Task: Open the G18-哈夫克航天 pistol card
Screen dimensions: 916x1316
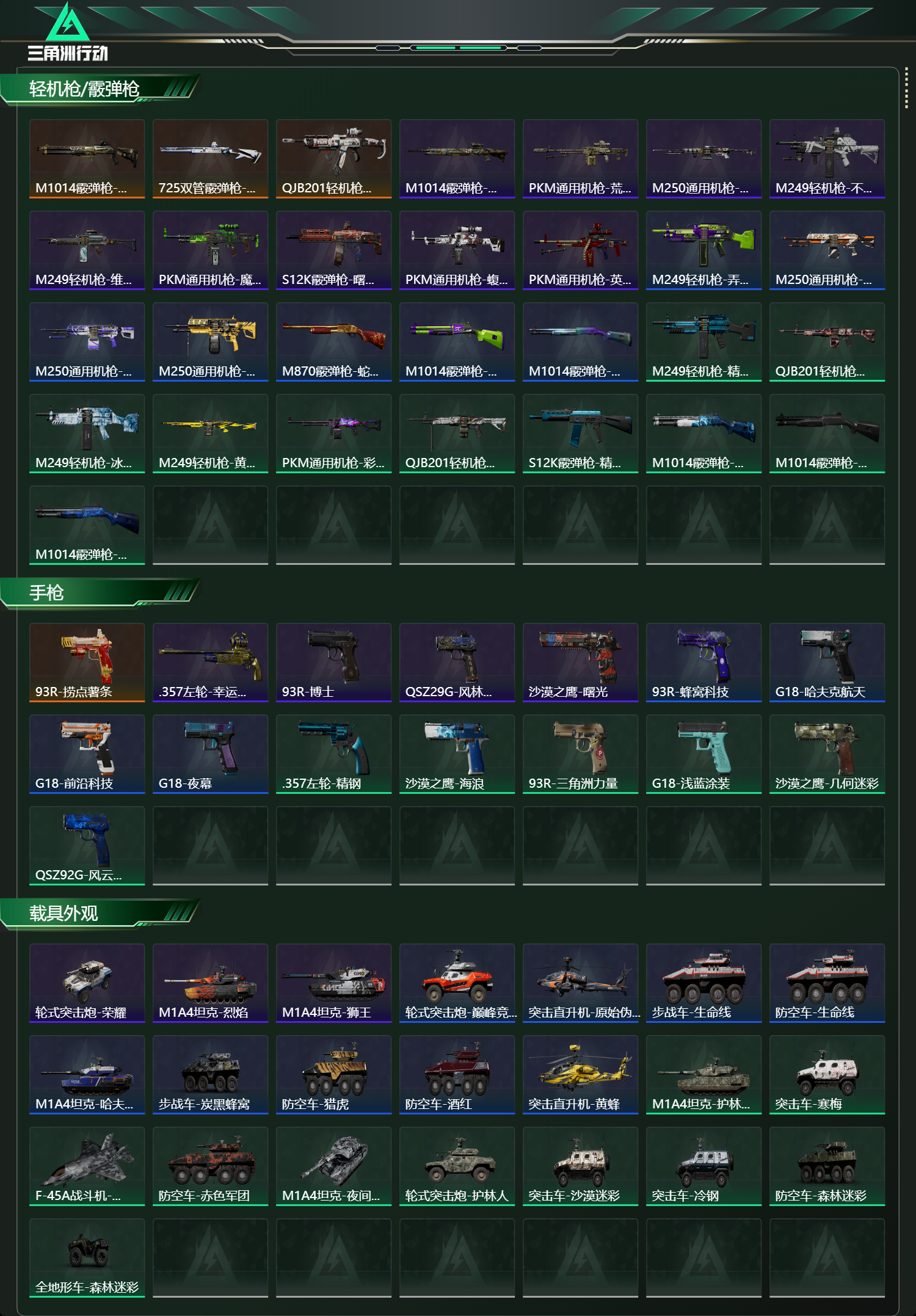Action: [x=827, y=663]
